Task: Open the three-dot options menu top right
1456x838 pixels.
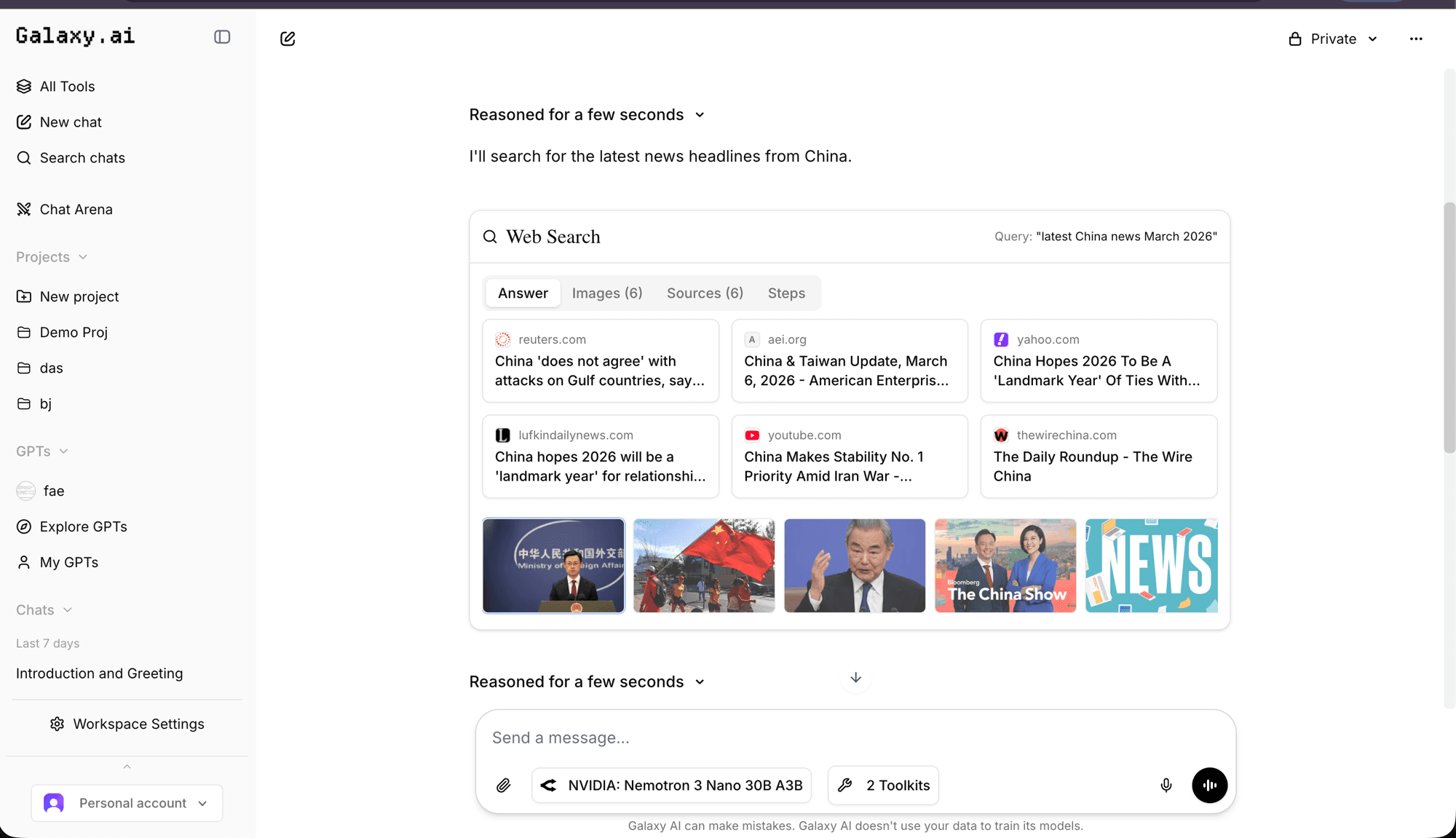Action: click(1415, 39)
